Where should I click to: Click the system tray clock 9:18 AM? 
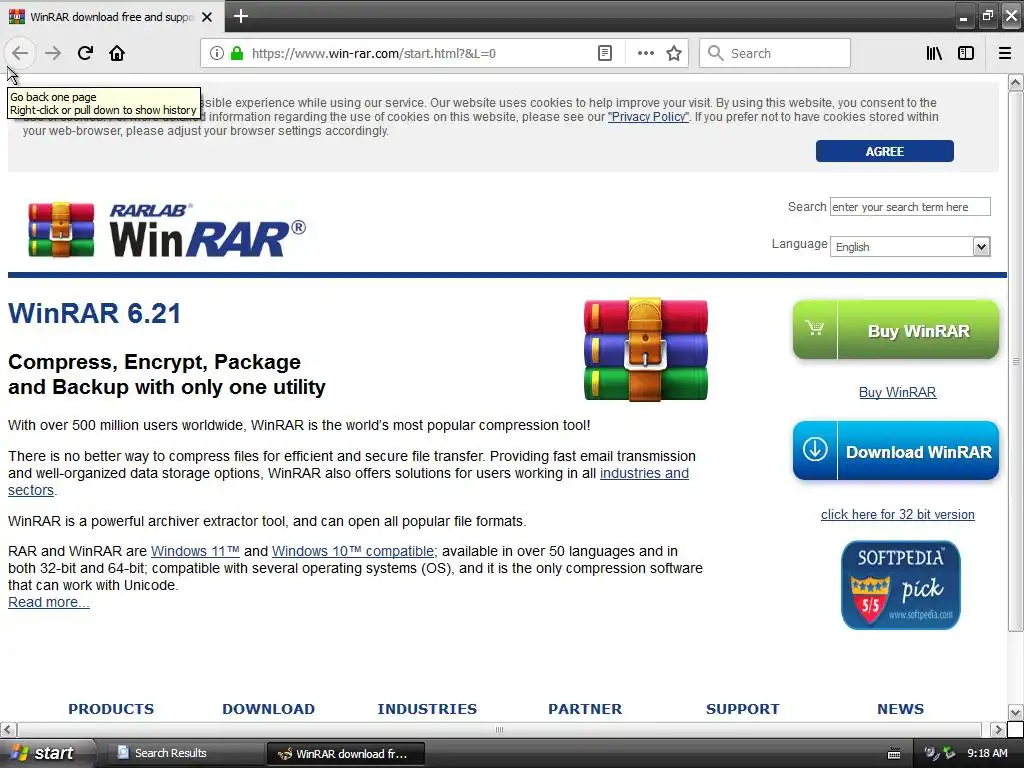click(x=987, y=753)
